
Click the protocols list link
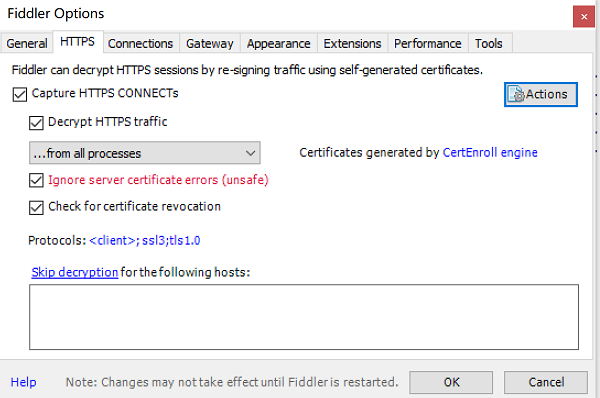coord(145,240)
